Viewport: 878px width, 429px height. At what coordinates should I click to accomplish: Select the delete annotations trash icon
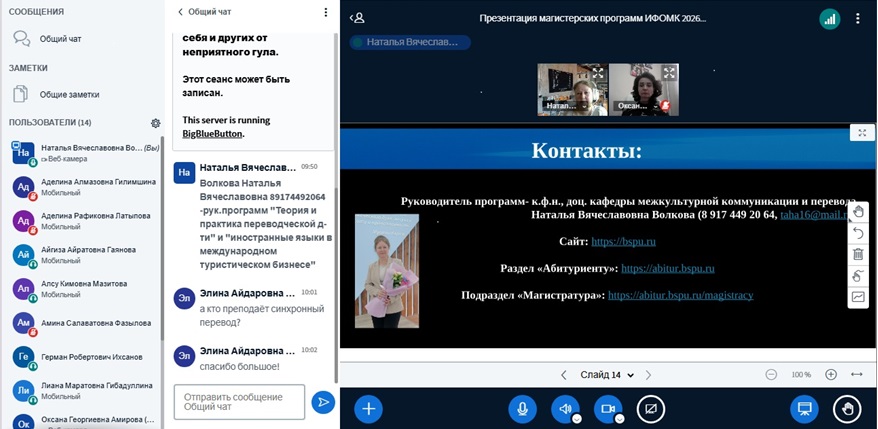857,254
